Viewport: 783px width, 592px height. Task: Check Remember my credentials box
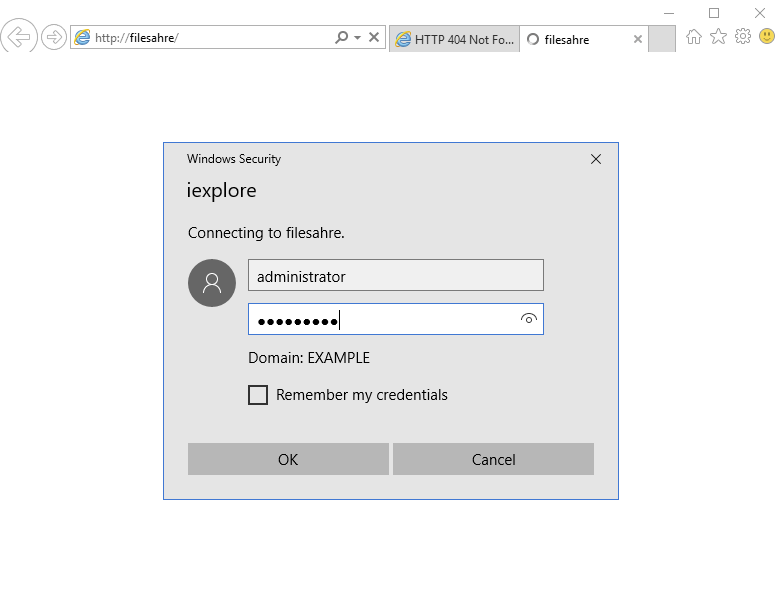(x=258, y=395)
